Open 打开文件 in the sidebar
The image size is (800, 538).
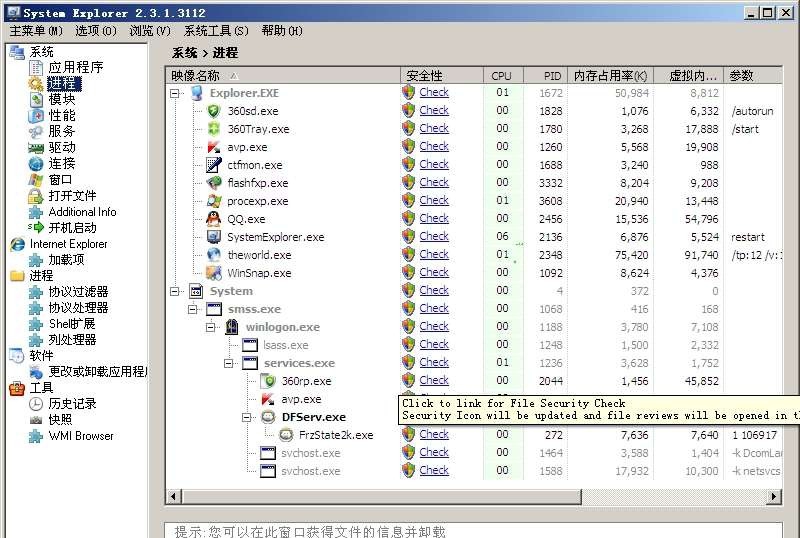coord(72,196)
